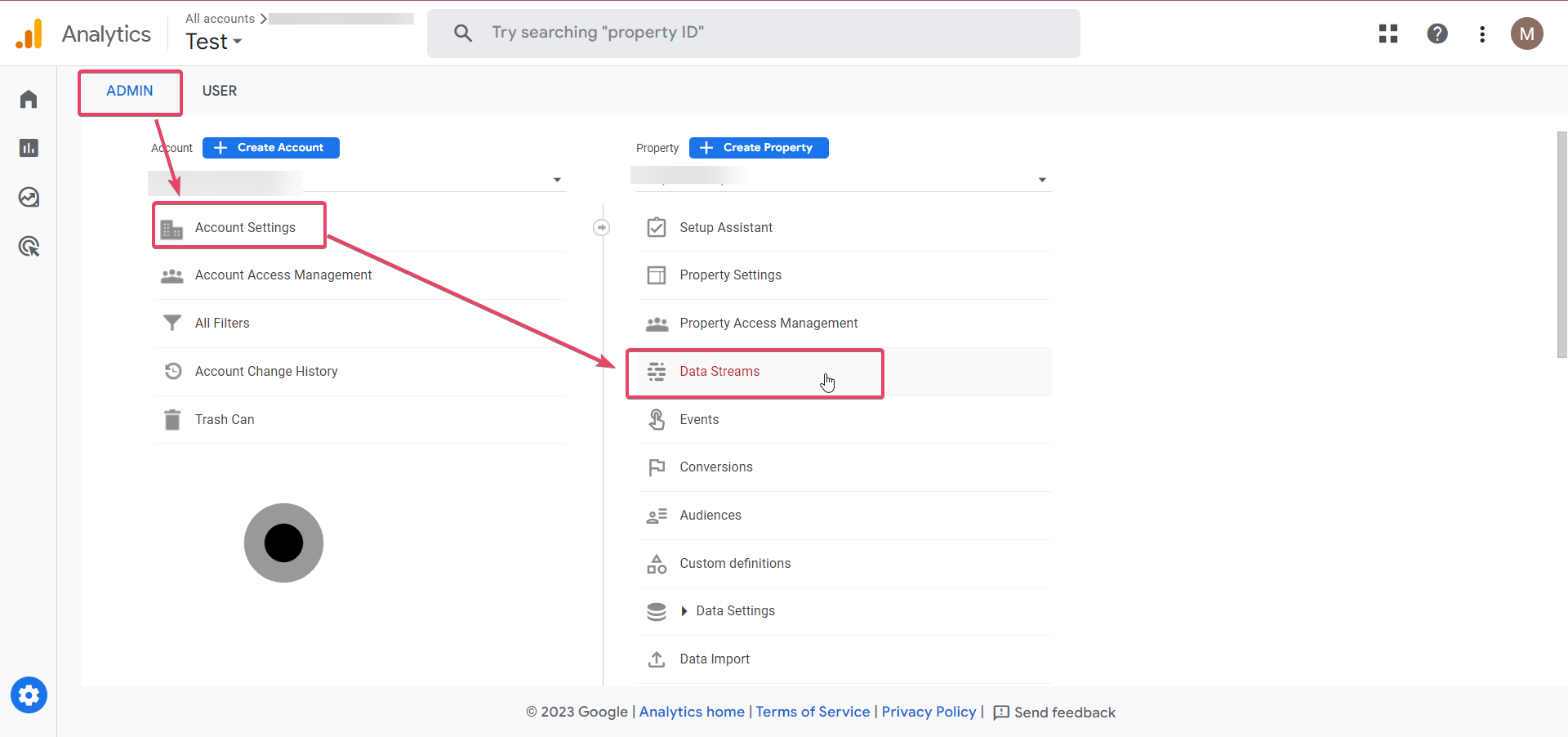
Task: Click the Audiences person-list icon
Action: [x=657, y=516]
